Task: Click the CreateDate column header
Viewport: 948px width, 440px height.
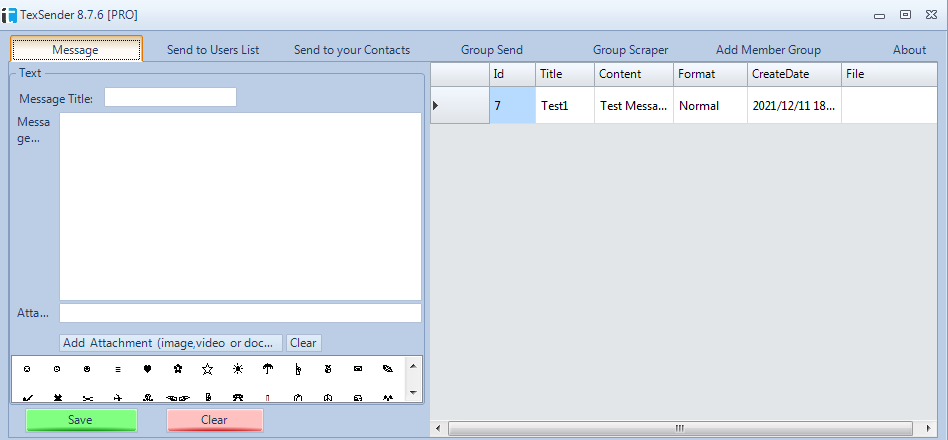Action: [794, 74]
